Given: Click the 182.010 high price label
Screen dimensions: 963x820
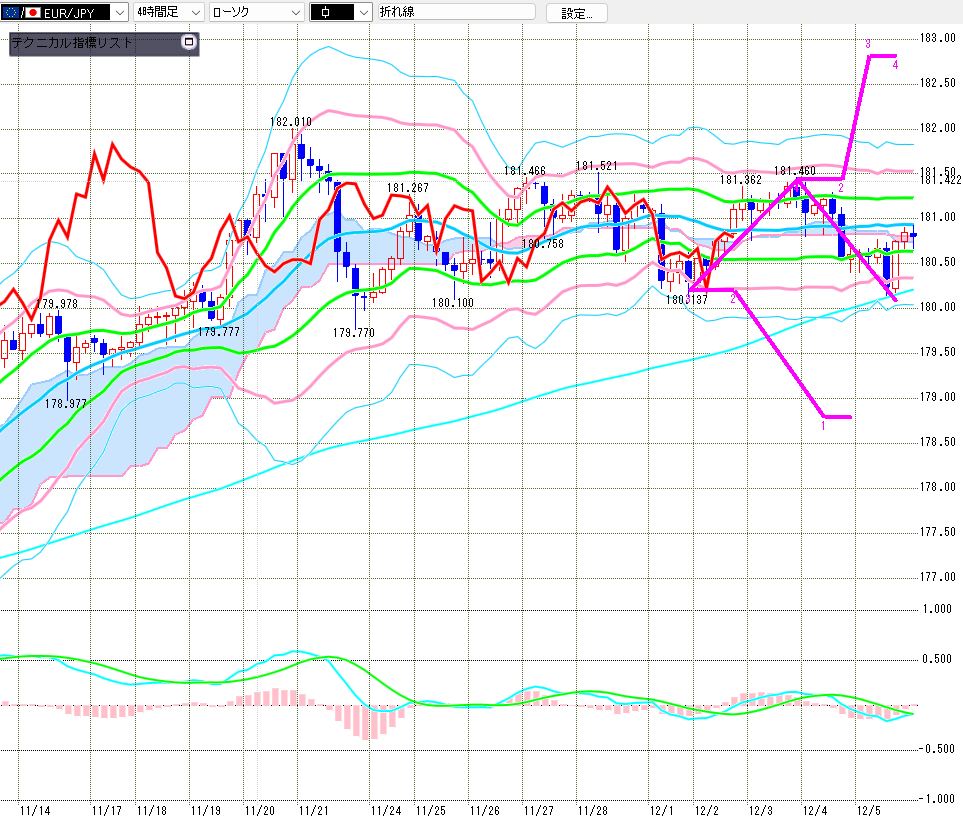Looking at the screenshot, I should (290, 122).
